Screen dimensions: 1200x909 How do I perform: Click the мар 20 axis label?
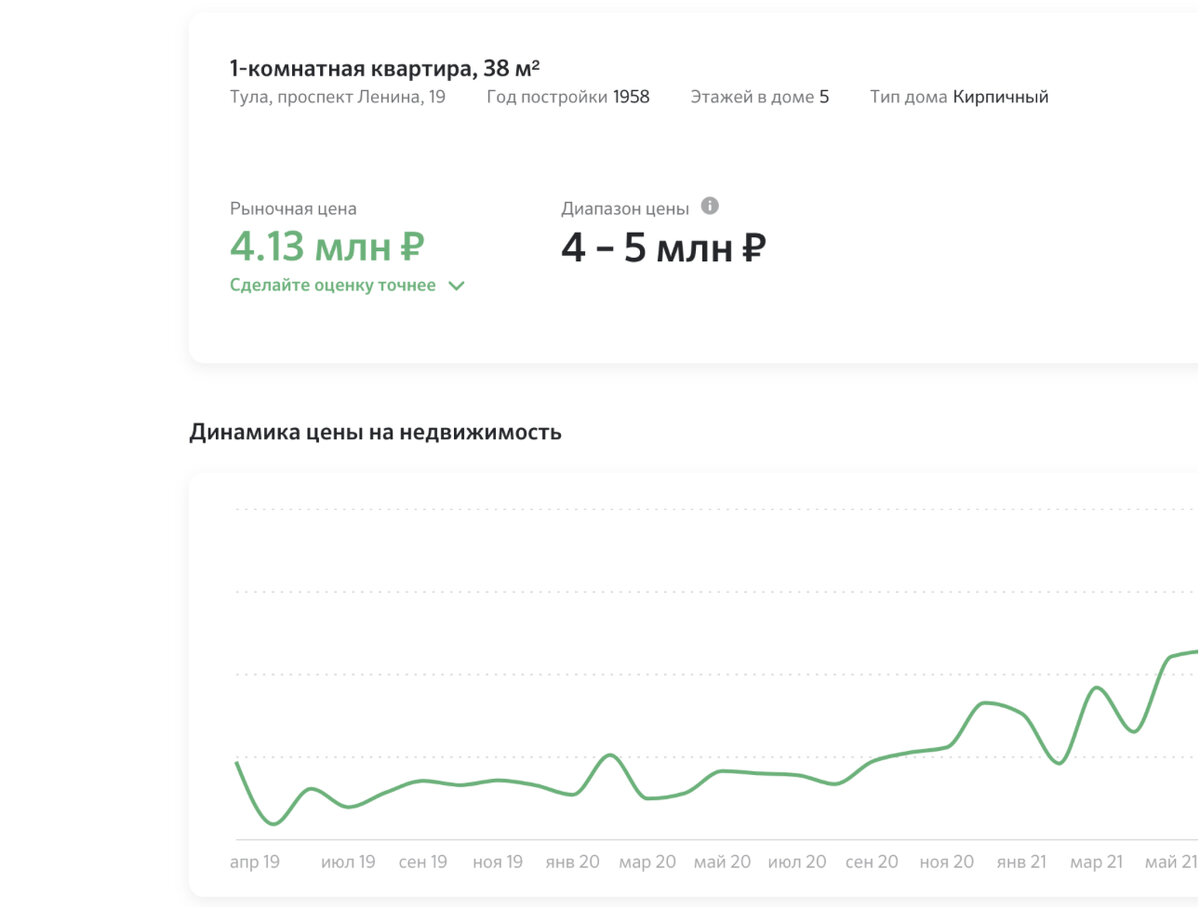click(x=647, y=862)
